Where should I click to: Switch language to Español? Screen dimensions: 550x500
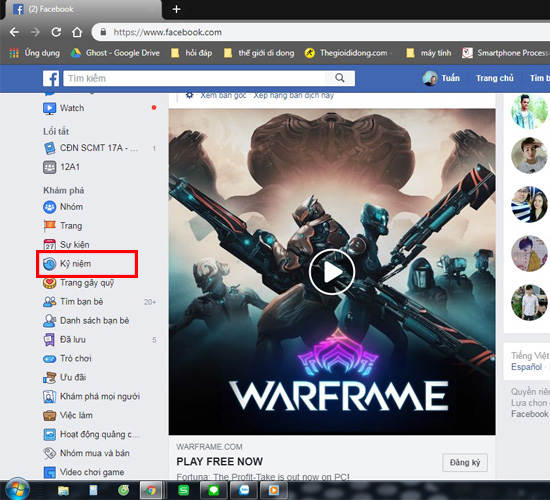pos(526,367)
